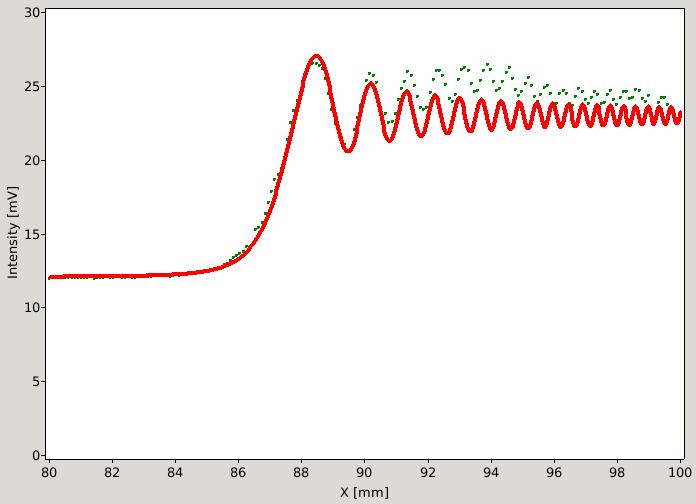This screenshot has height=504, width=696.
Task: Click the flat red baseline near 82 mm
Action: click(x=112, y=276)
